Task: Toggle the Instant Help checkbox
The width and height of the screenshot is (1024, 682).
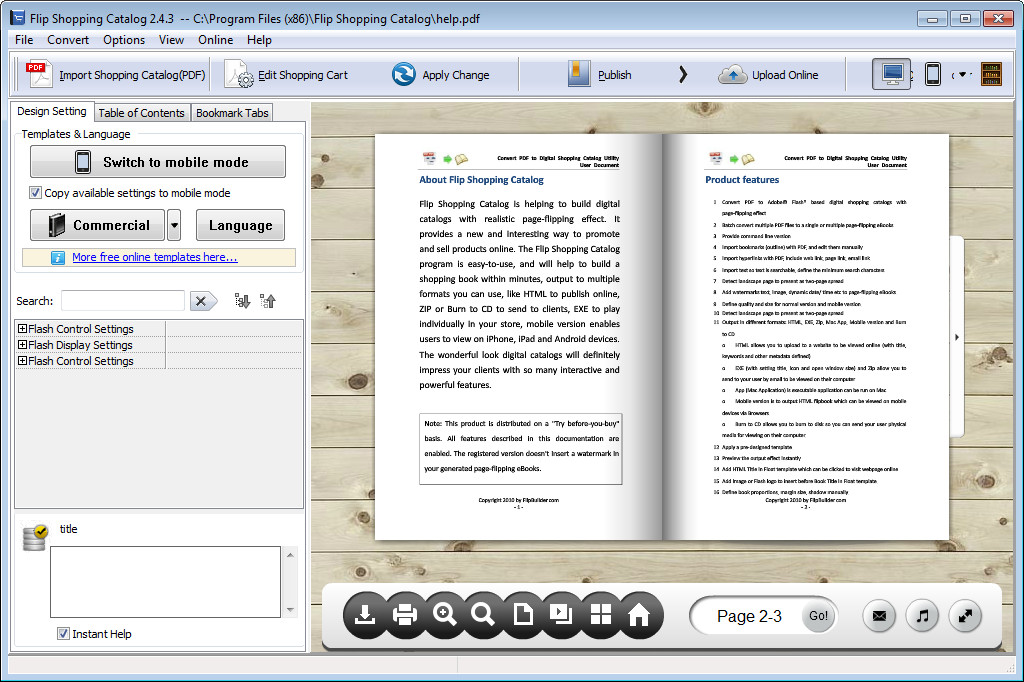Action: pos(63,633)
